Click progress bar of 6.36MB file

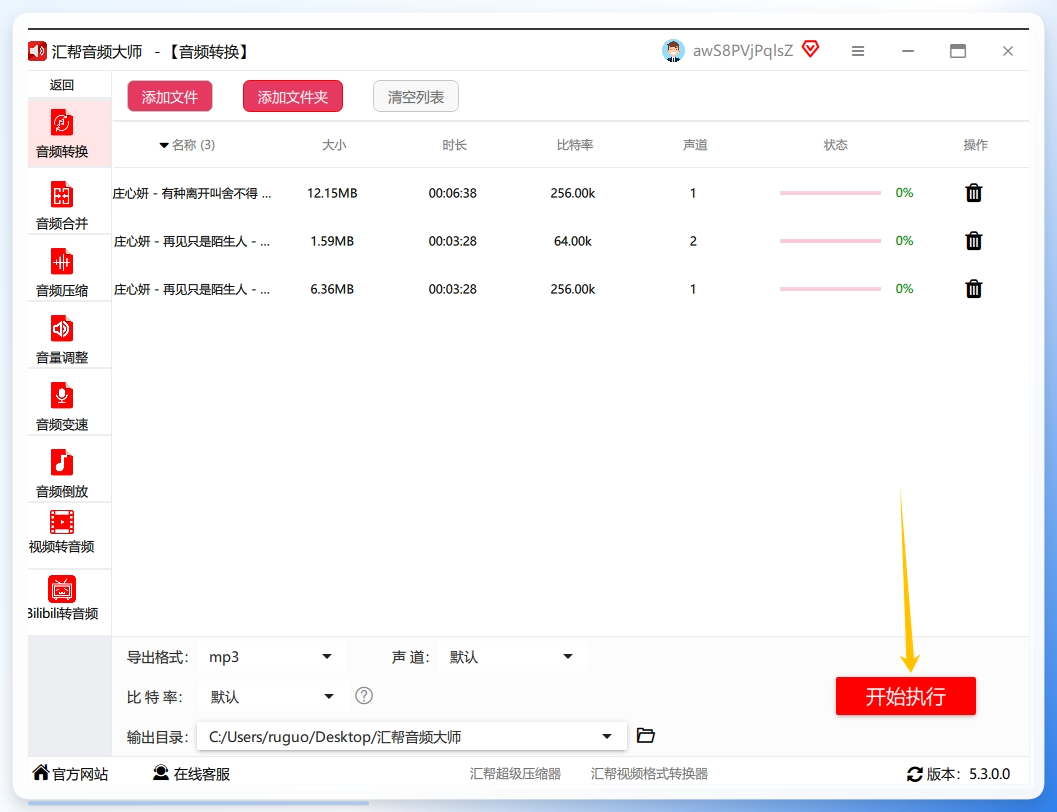[830, 289]
